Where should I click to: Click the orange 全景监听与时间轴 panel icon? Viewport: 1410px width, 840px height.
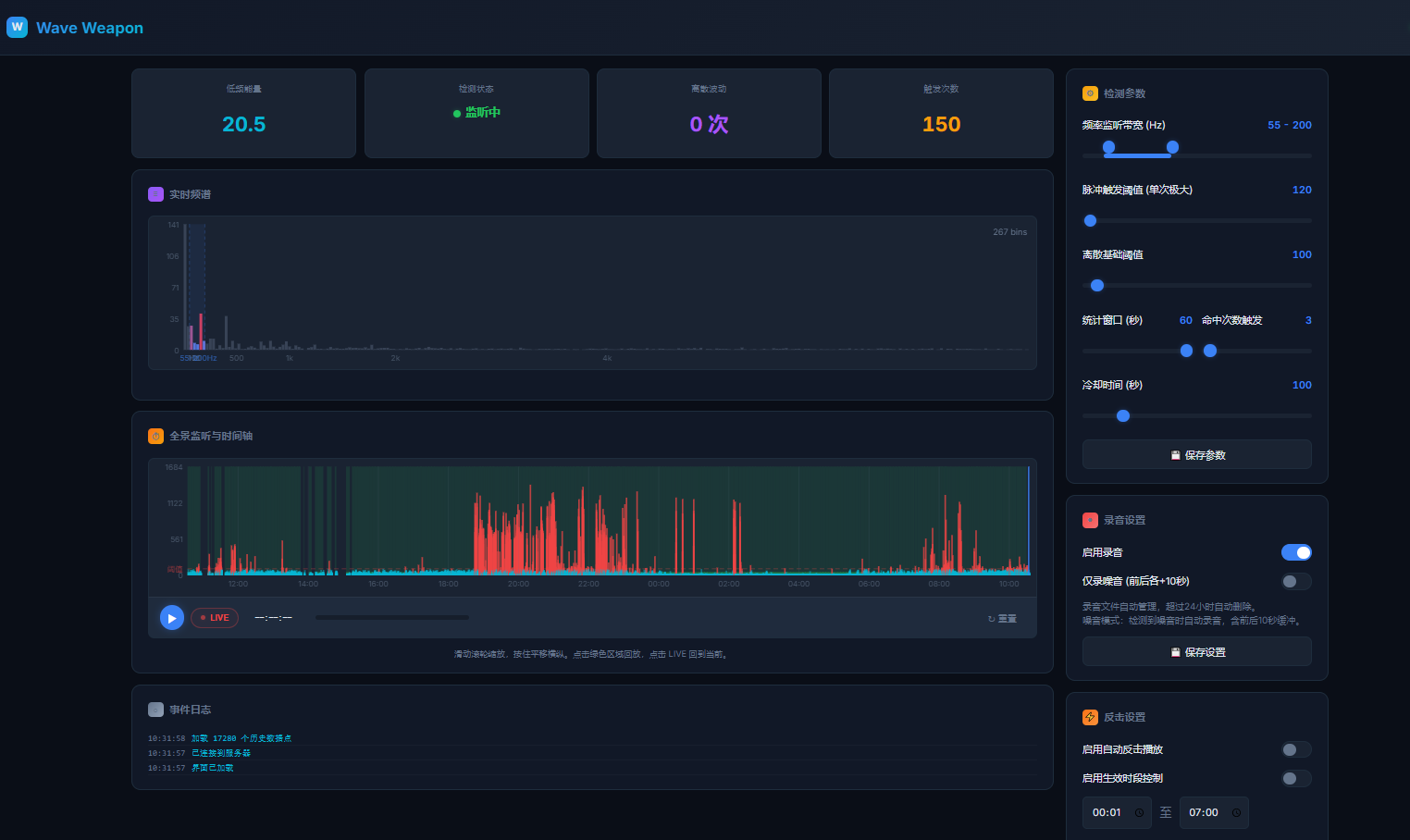155,436
